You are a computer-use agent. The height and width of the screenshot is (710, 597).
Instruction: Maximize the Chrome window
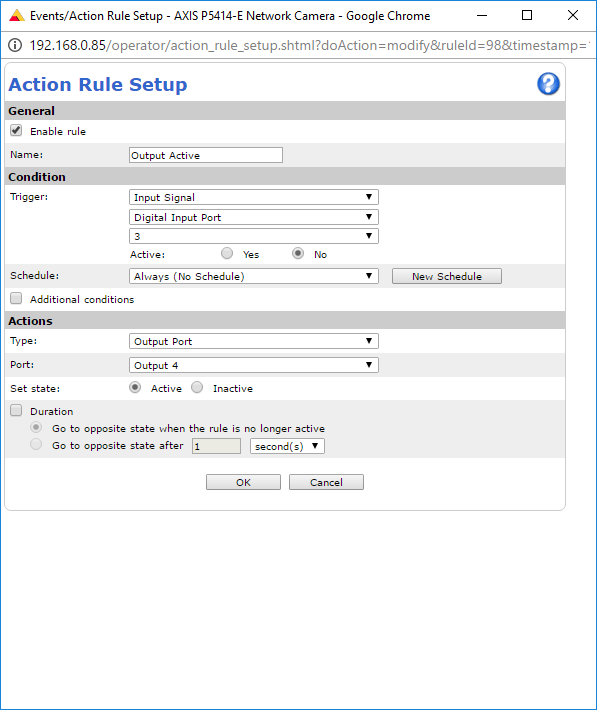pyautogui.click(x=527, y=15)
